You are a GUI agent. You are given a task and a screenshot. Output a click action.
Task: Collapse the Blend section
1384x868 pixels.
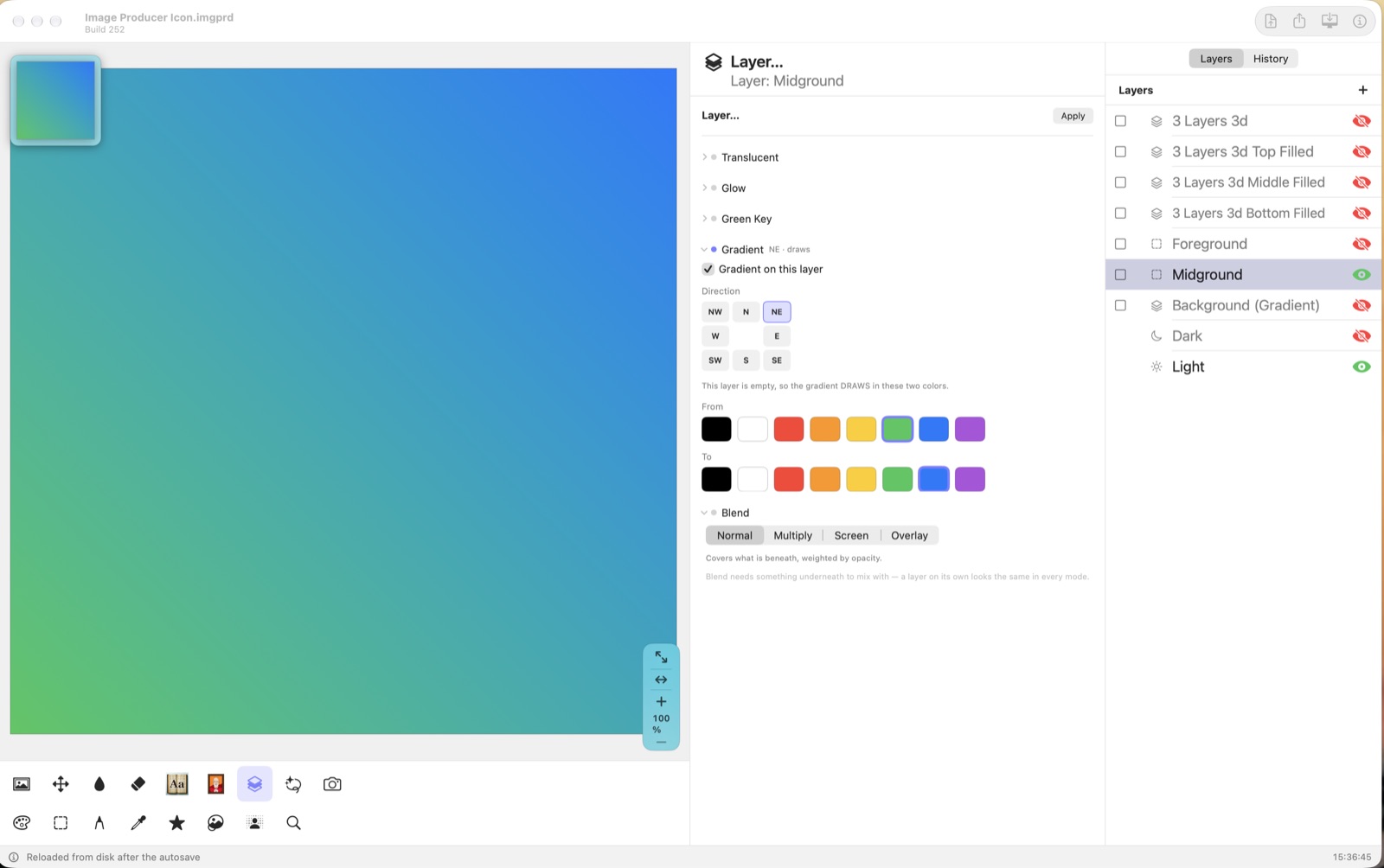pyautogui.click(x=704, y=513)
